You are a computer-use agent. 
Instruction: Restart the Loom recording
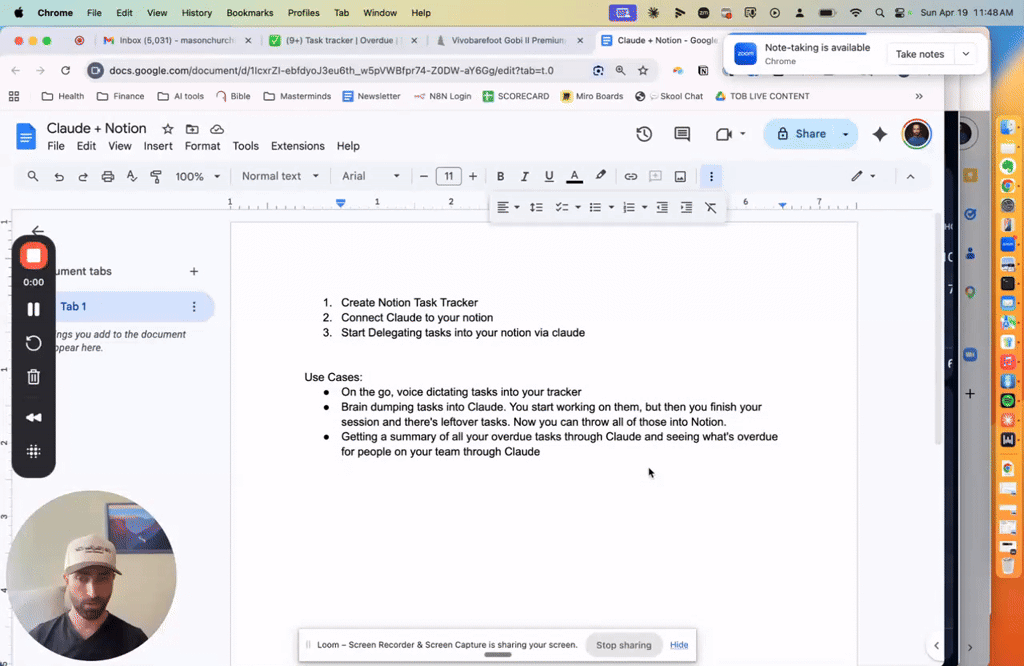[x=34, y=343]
